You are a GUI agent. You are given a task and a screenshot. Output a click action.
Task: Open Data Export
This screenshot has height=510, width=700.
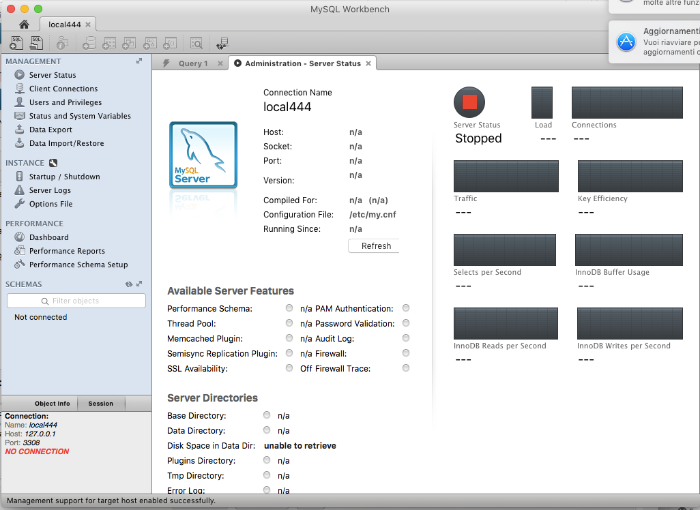click(50, 130)
